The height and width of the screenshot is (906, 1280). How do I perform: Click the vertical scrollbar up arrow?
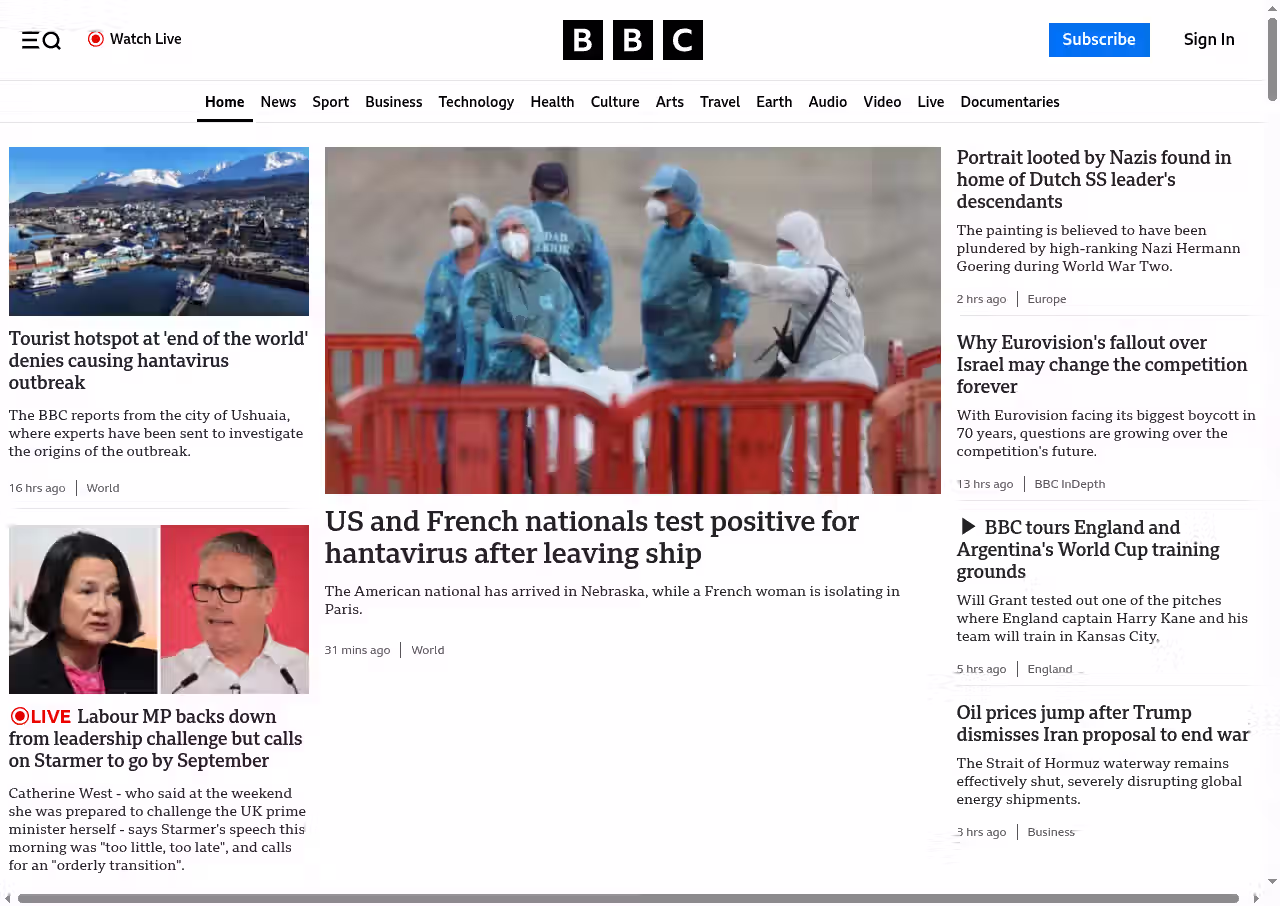(1272, 8)
